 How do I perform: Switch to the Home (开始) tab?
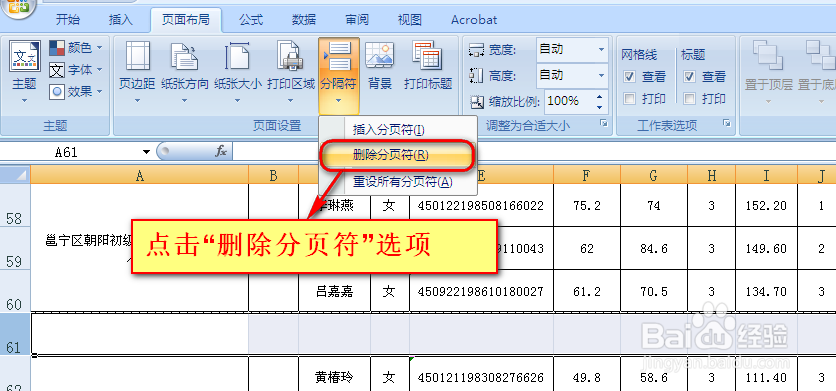[68, 20]
